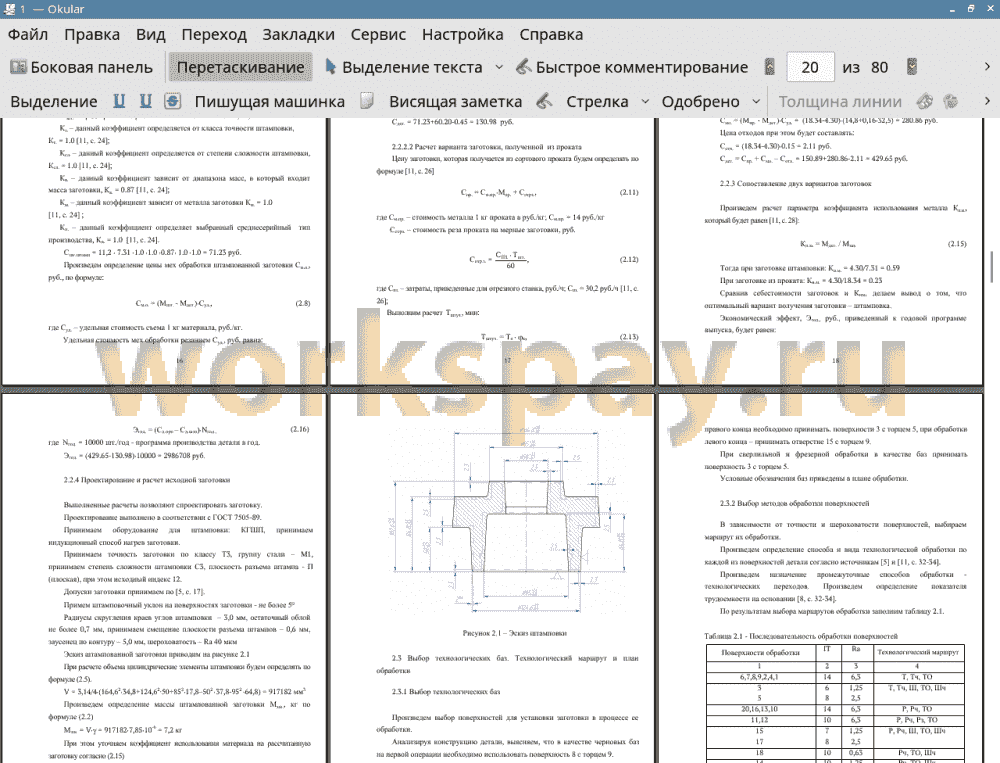The image size is (1000, 763).
Task: Open the Стрелка dropdown arrow
Action: [x=645, y=101]
